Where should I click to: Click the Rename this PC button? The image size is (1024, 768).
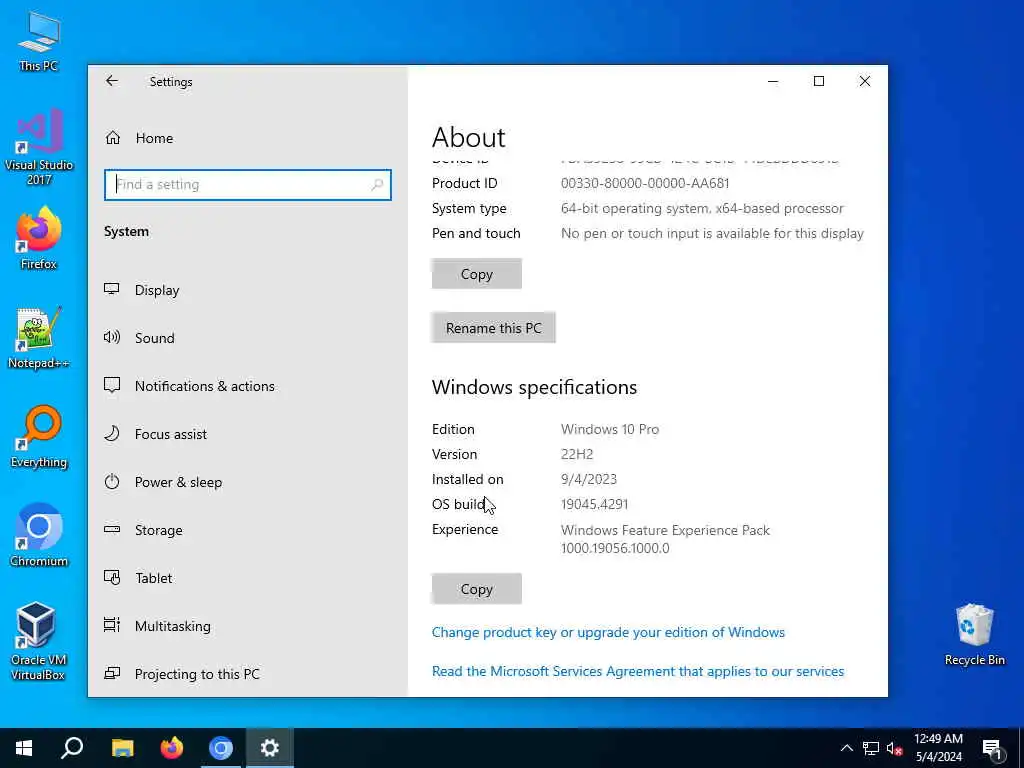tap(494, 328)
